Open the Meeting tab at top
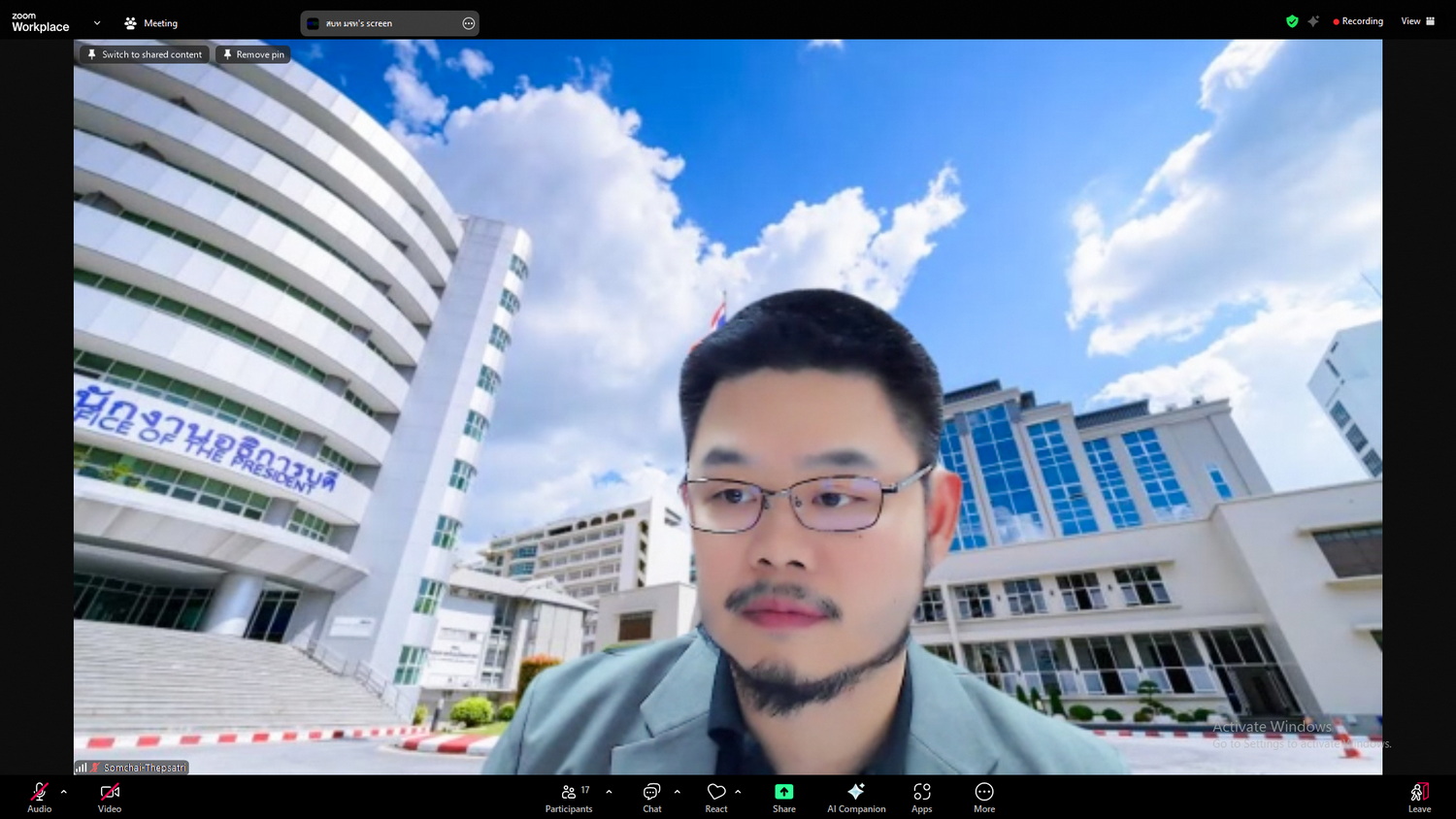The height and width of the screenshot is (819, 1456). [151, 23]
